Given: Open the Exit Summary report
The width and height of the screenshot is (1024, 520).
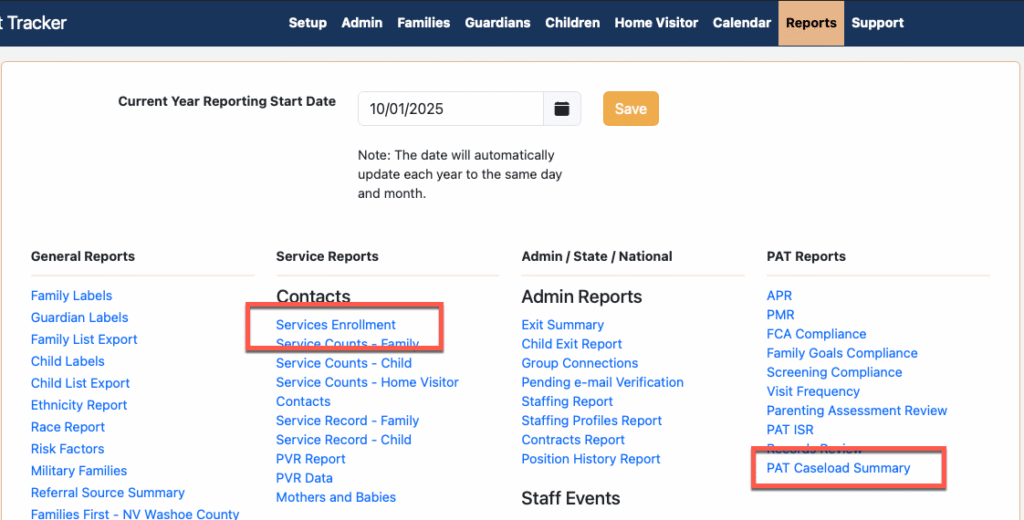Looking at the screenshot, I should coord(563,325).
